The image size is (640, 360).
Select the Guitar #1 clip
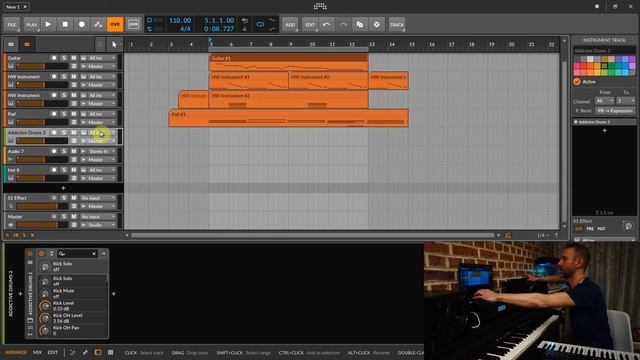(x=288, y=62)
